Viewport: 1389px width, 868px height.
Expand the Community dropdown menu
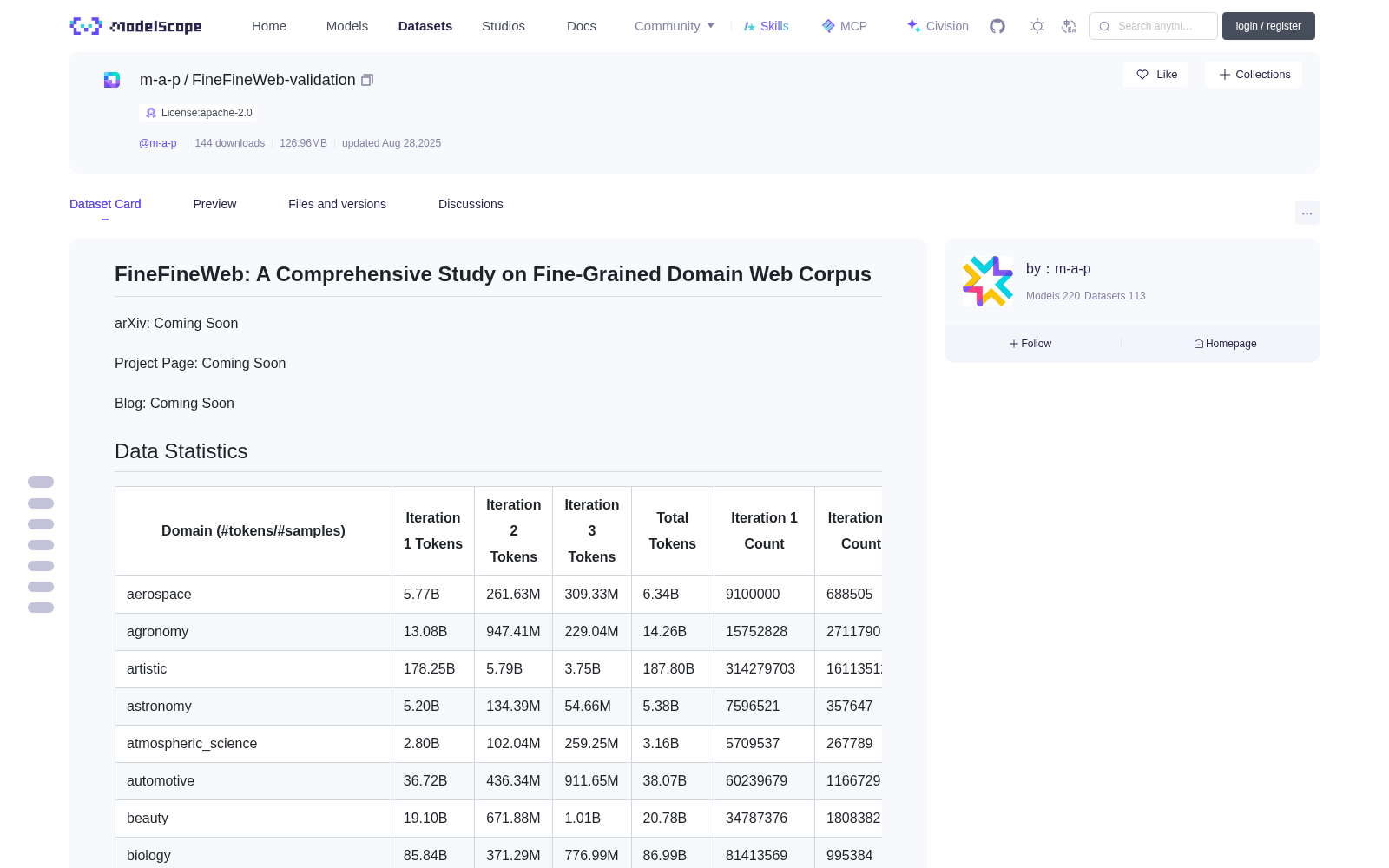click(675, 26)
